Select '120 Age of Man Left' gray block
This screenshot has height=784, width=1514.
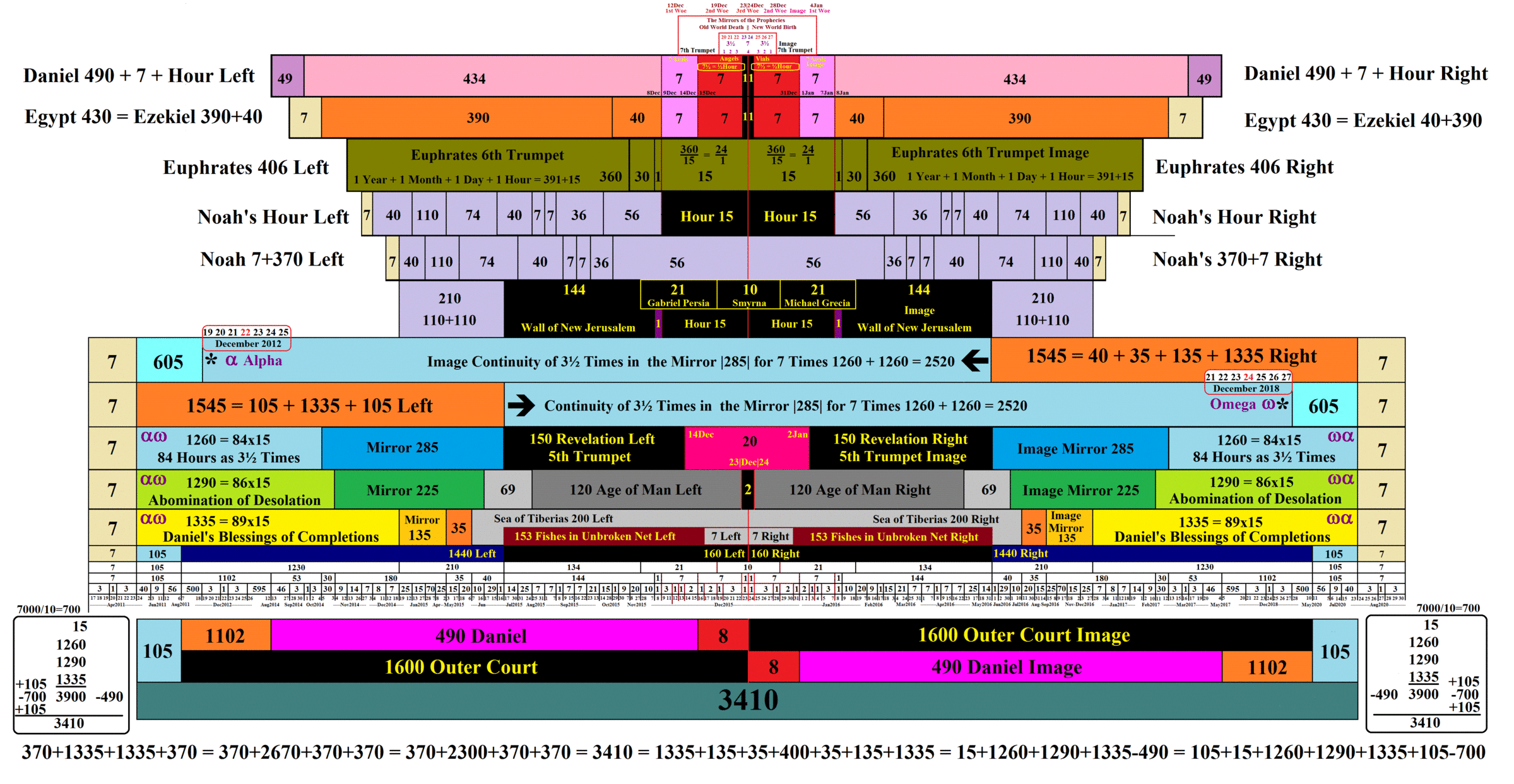point(636,489)
